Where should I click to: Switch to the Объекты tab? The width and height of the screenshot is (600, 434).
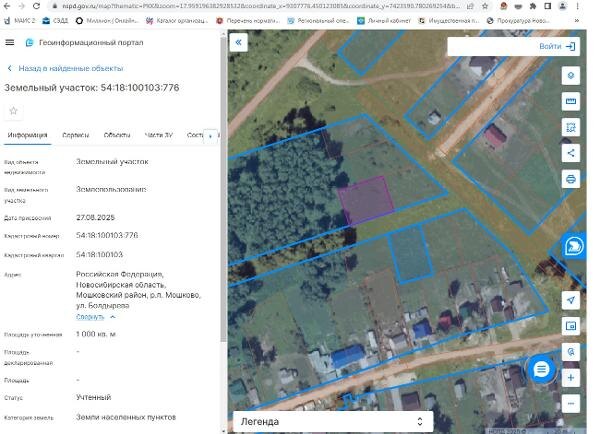[x=117, y=135]
